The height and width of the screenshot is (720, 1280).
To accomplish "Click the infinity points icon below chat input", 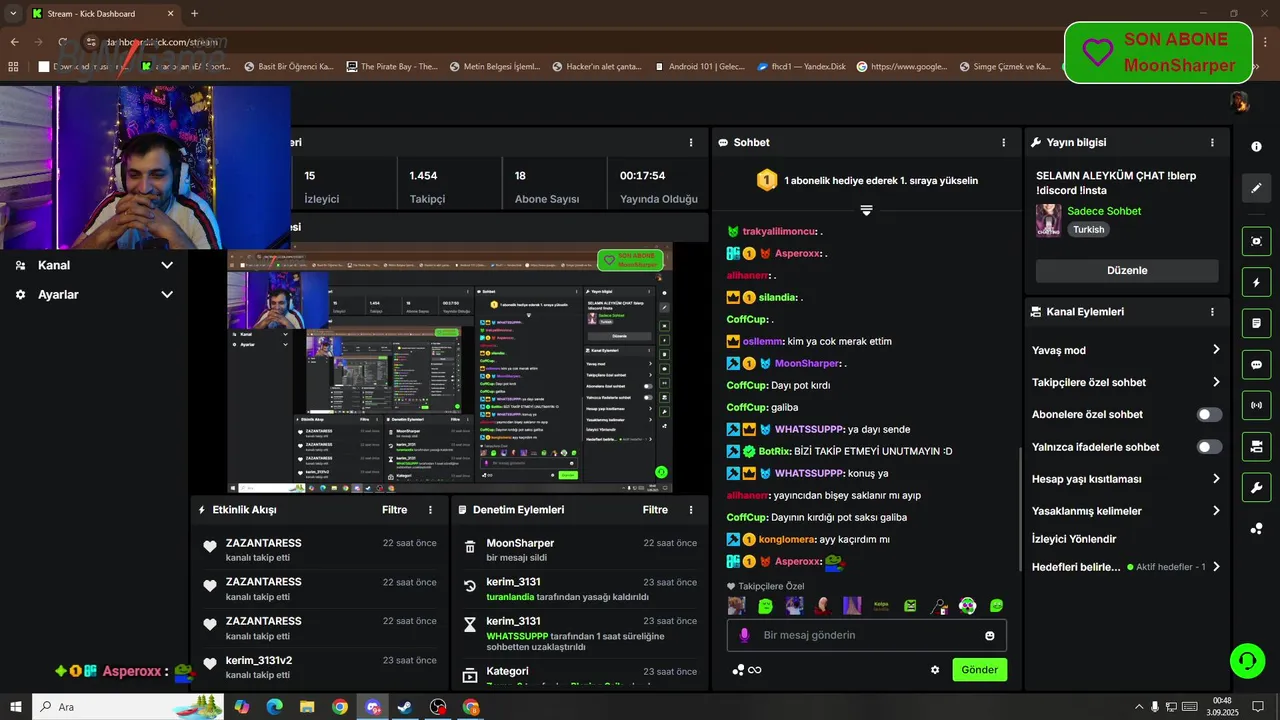I will 747,670.
